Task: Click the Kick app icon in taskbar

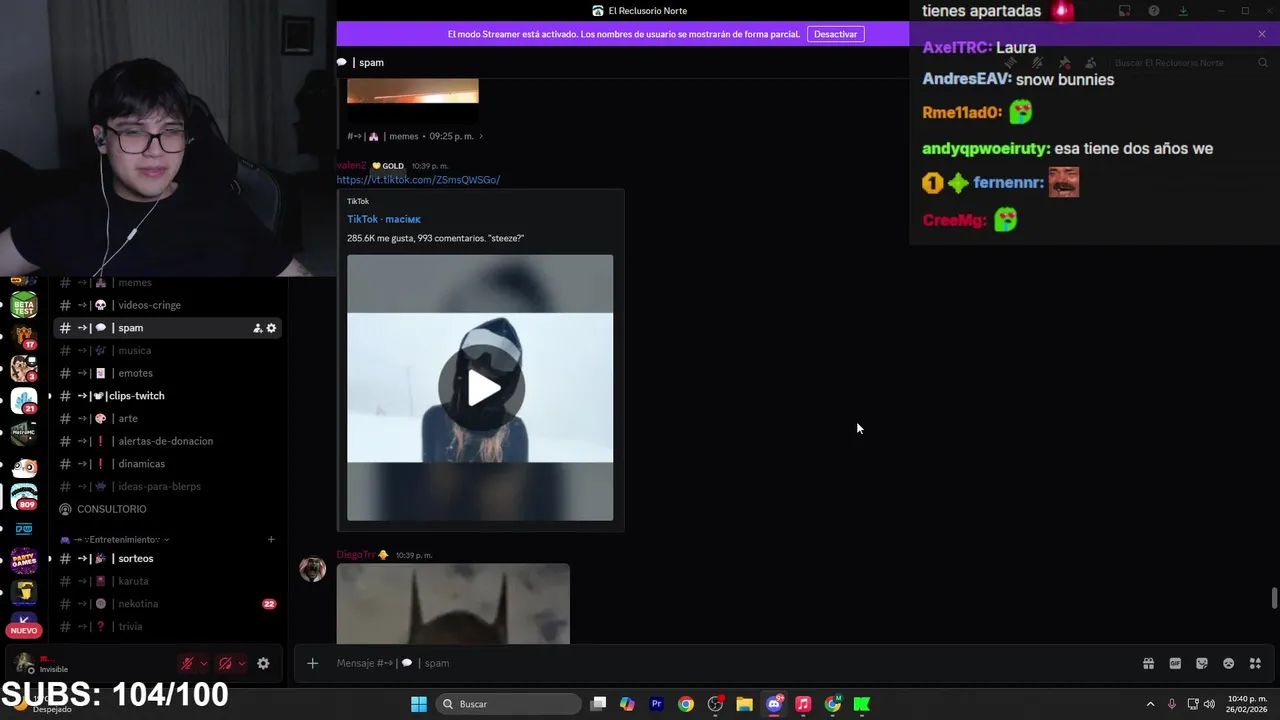Action: click(861, 704)
